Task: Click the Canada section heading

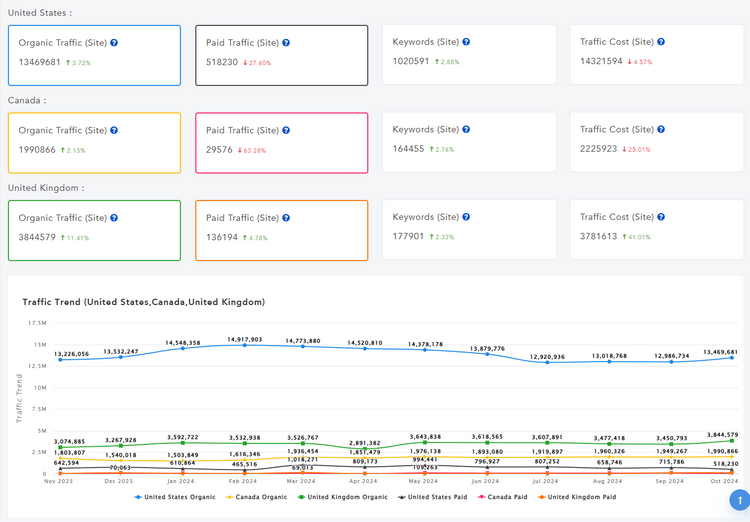Action: coord(27,100)
